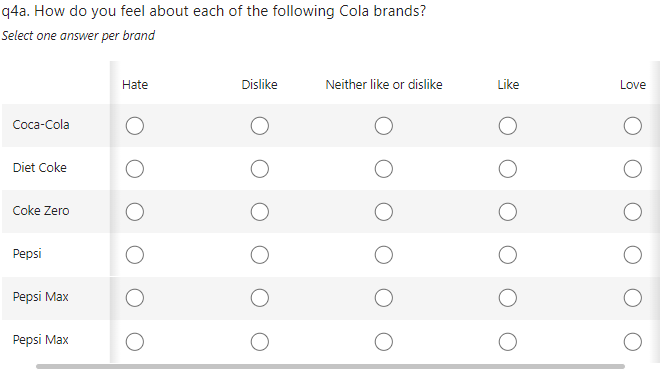Choose Hate for Coke Zero

pos(135,212)
